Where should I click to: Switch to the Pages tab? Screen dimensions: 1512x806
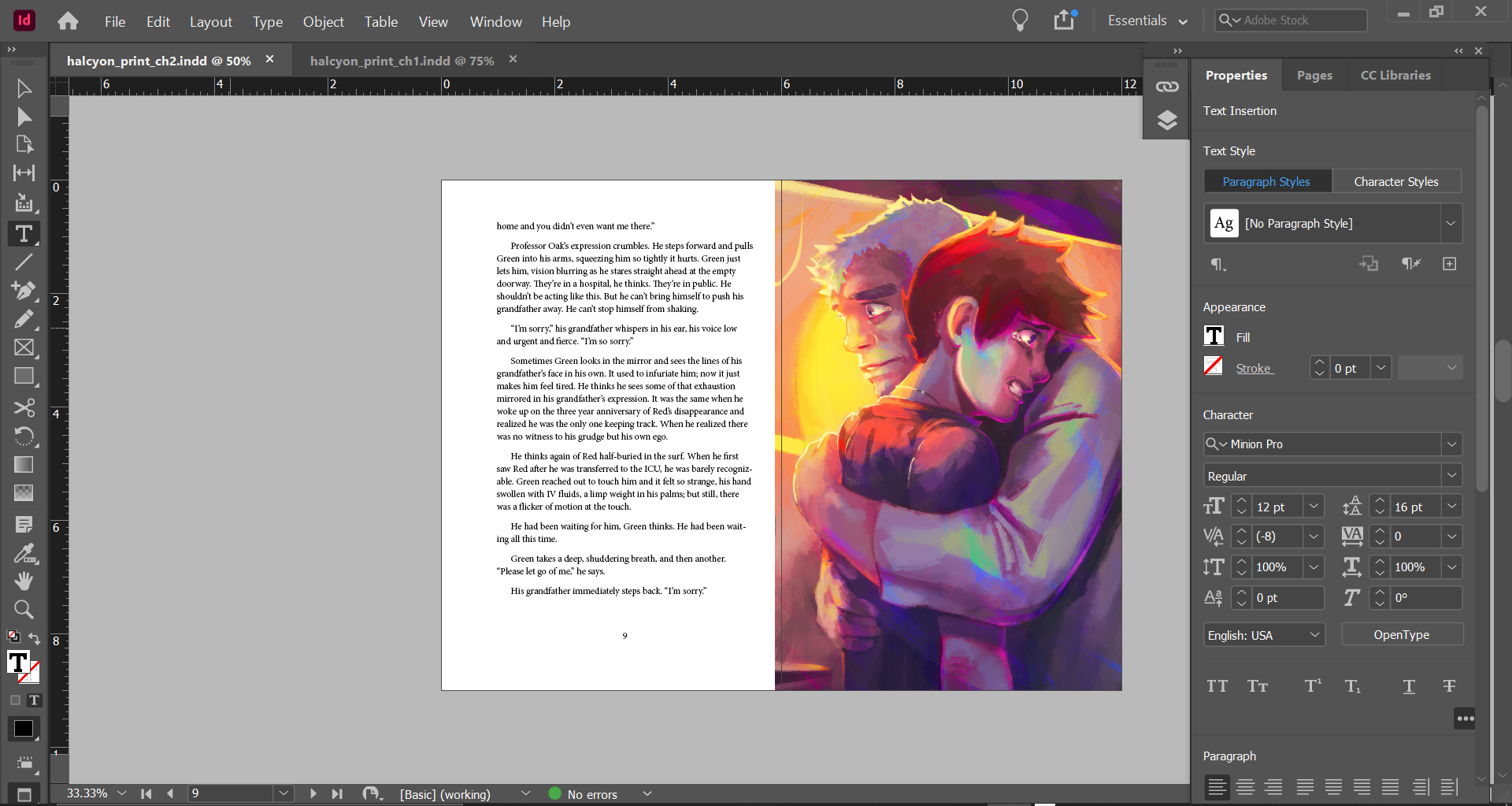click(1314, 76)
